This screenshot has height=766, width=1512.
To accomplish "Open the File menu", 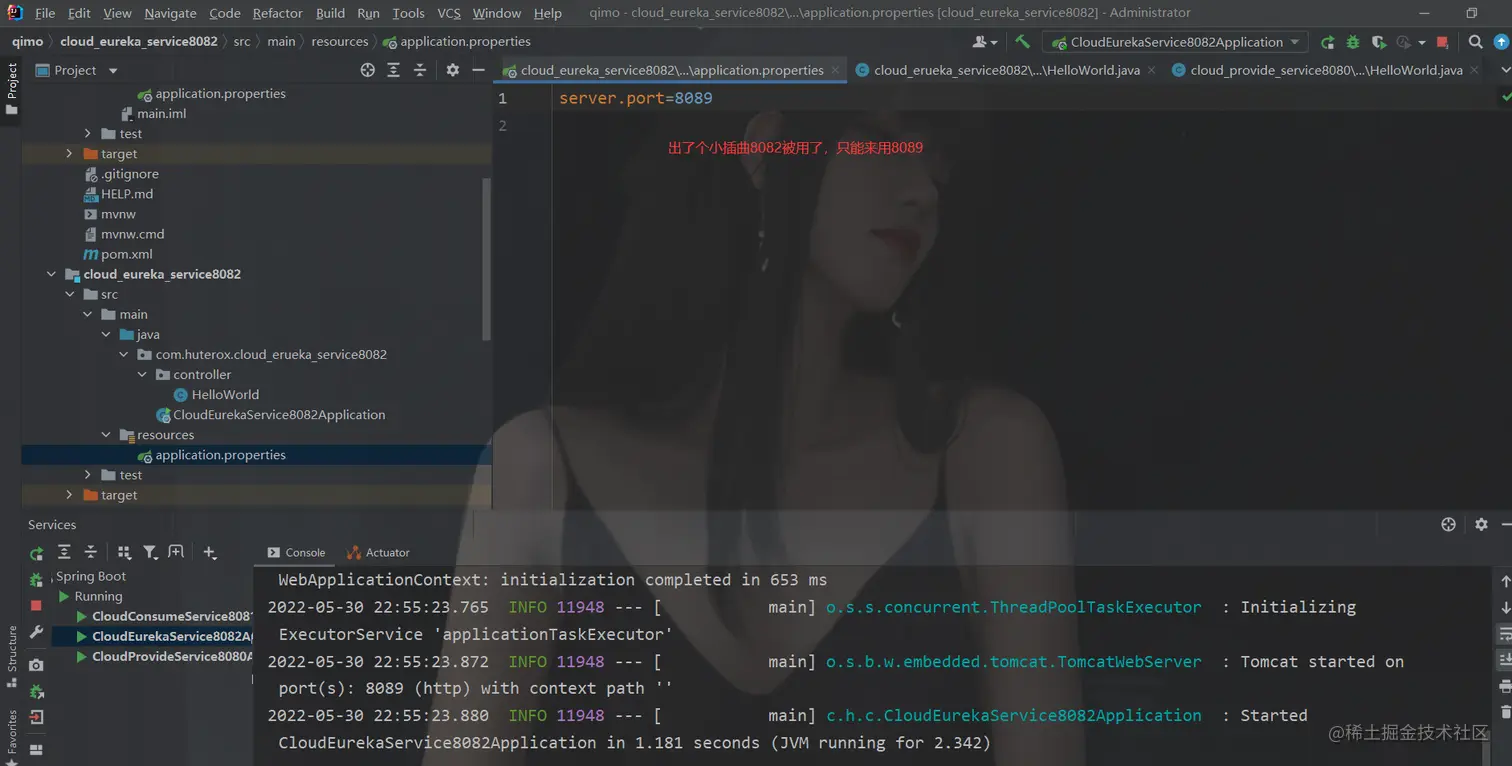I will (45, 13).
